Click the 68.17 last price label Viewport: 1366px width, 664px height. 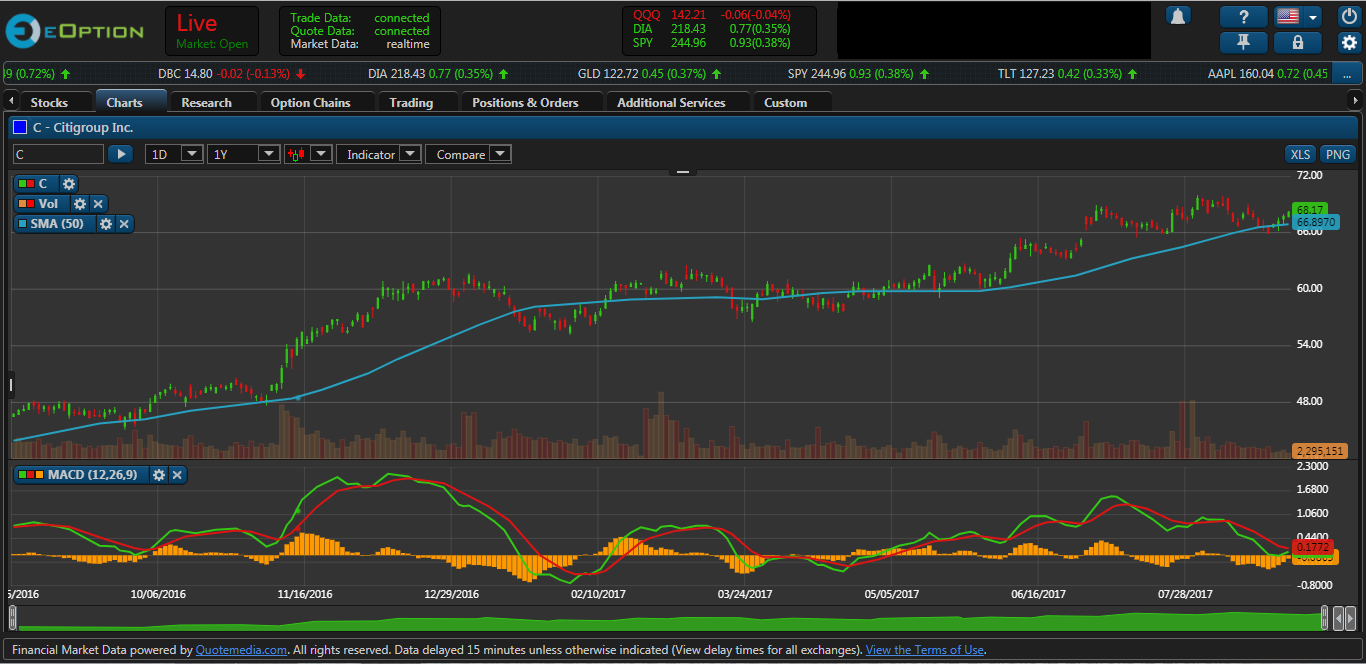pyautogui.click(x=1310, y=210)
